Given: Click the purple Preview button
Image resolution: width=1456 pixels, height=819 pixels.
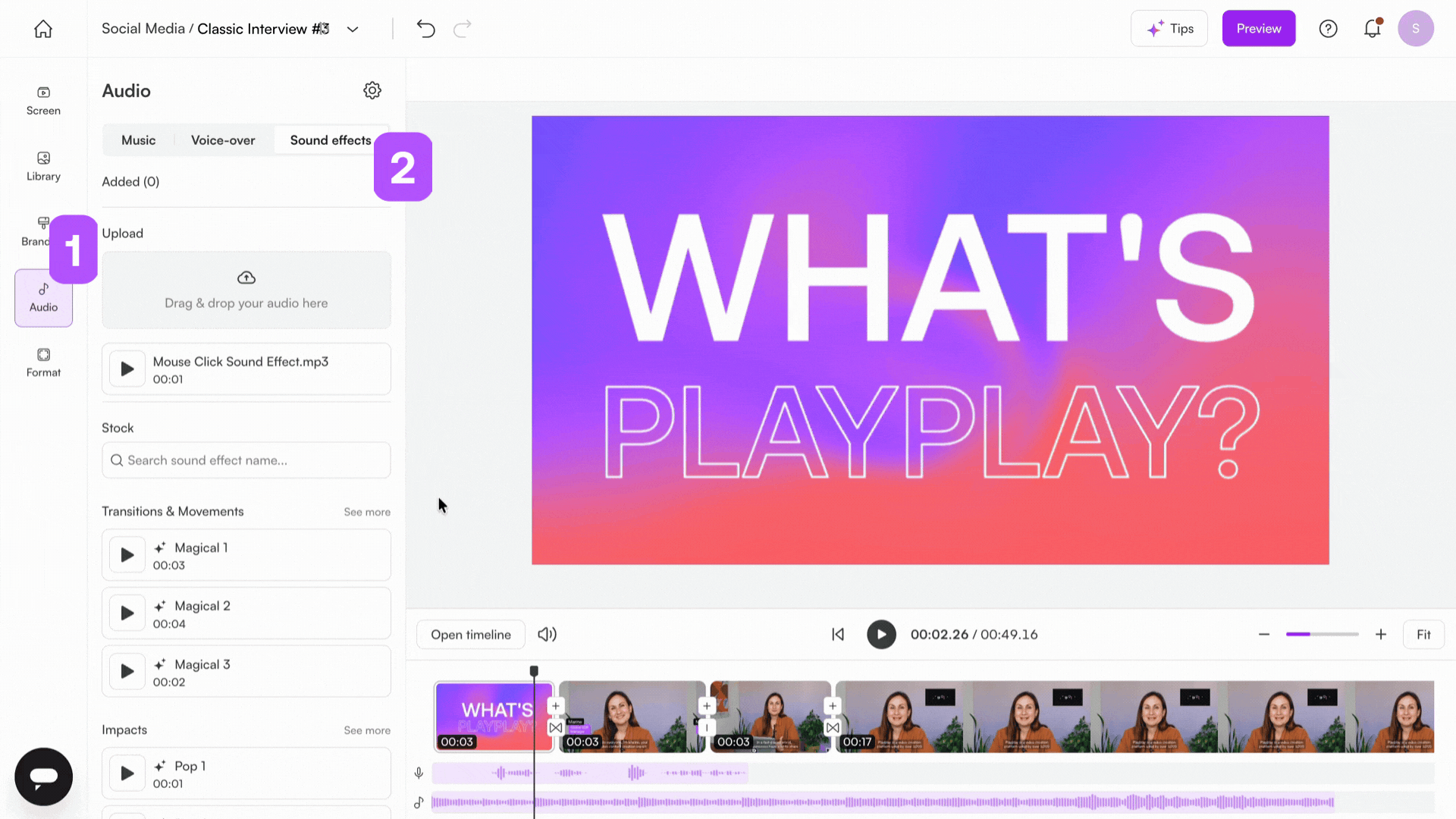Looking at the screenshot, I should pyautogui.click(x=1258, y=29).
